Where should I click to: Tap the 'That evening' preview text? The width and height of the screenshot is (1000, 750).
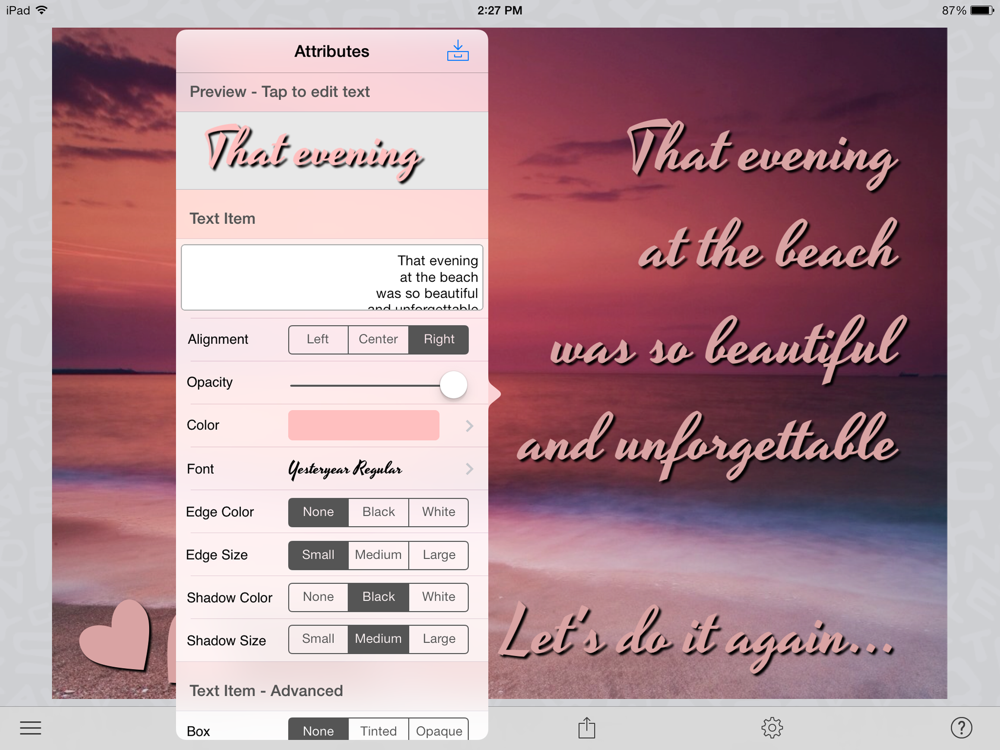(x=314, y=152)
